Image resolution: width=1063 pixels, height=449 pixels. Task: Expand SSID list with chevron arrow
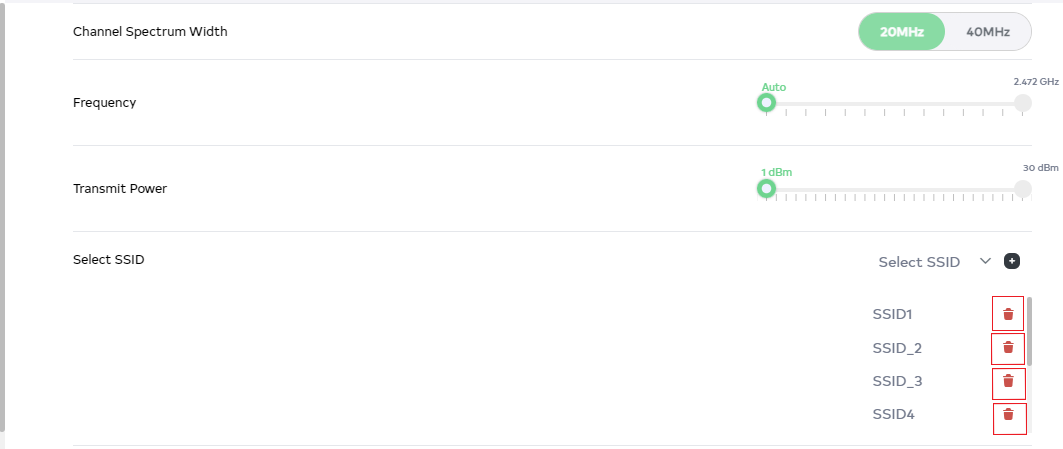(x=985, y=261)
